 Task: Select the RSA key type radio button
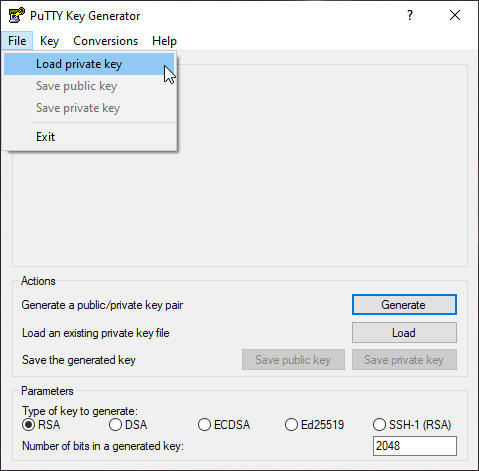click(x=28, y=425)
